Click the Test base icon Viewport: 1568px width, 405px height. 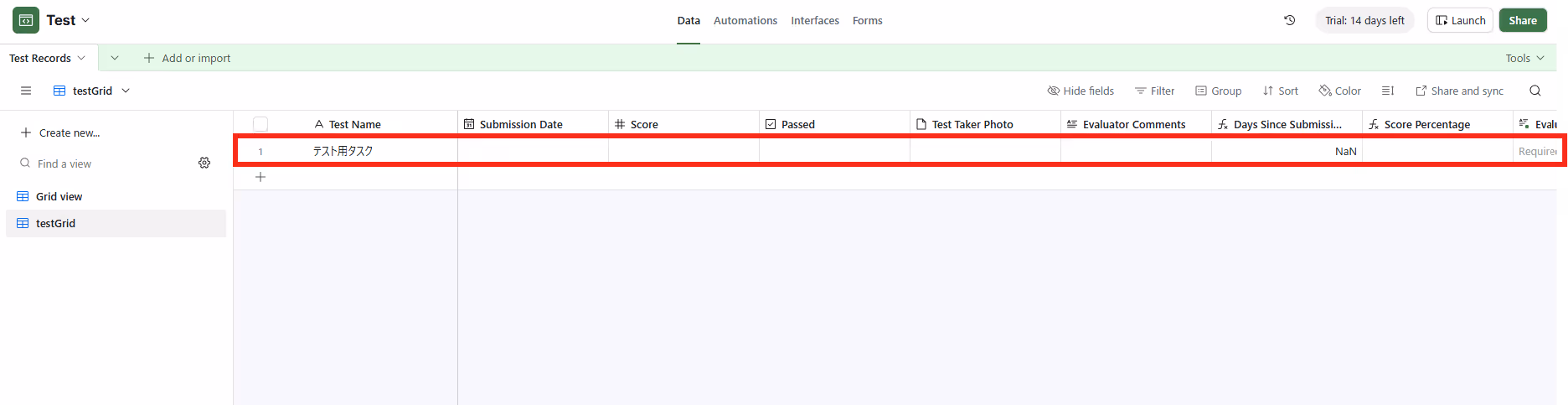pyautogui.click(x=26, y=20)
